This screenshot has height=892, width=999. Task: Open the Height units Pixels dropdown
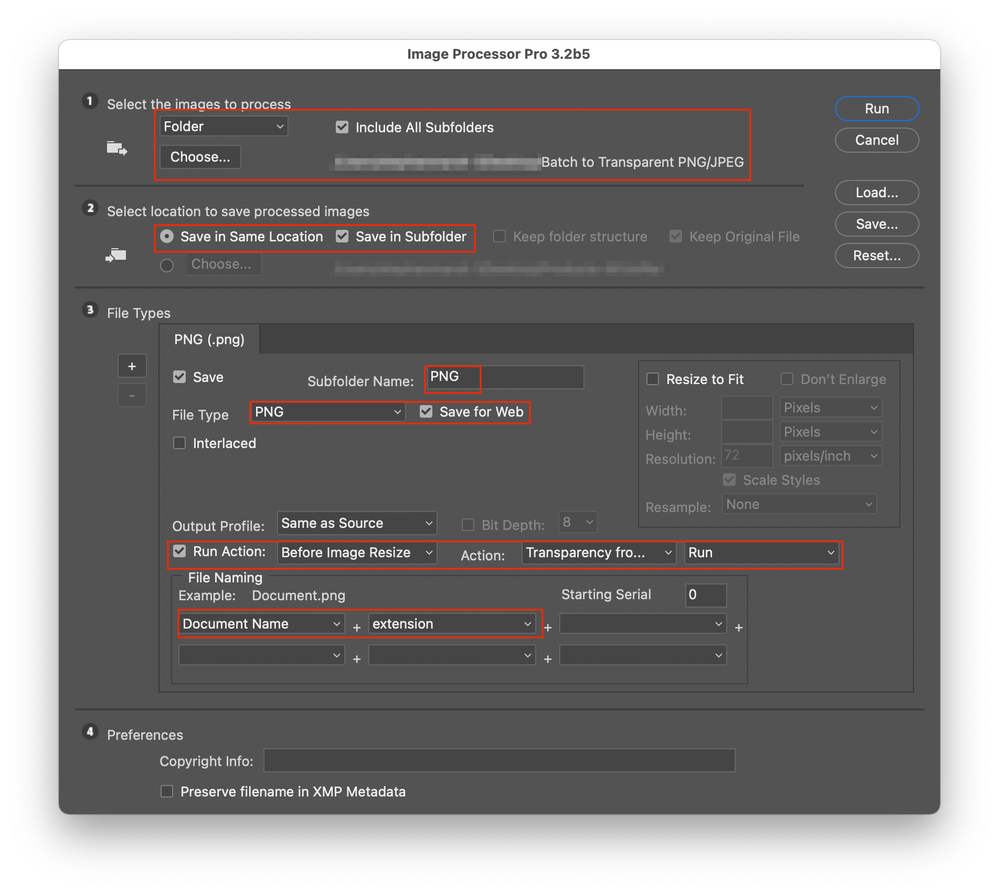click(831, 432)
